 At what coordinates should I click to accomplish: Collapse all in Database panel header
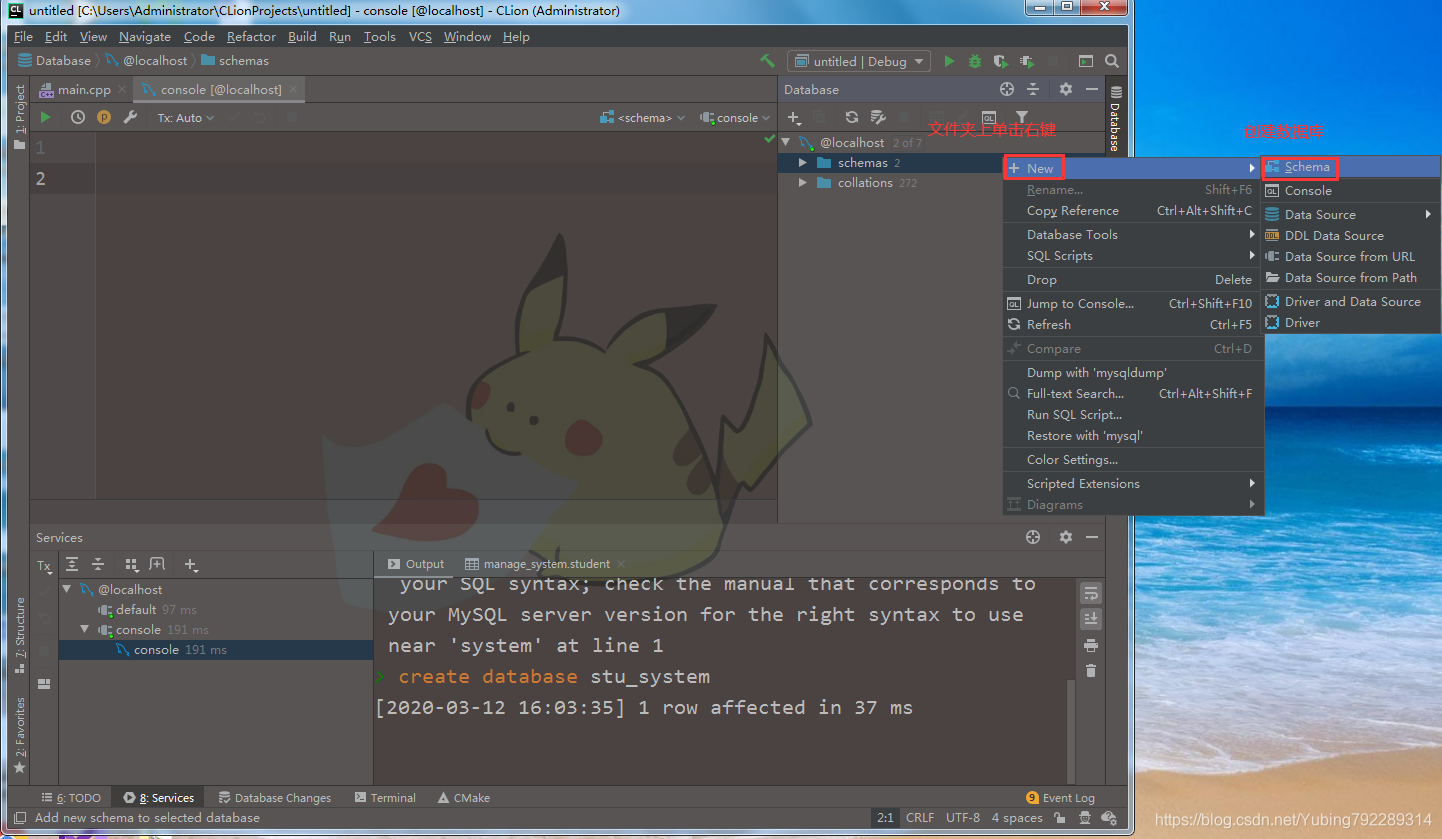click(1033, 89)
